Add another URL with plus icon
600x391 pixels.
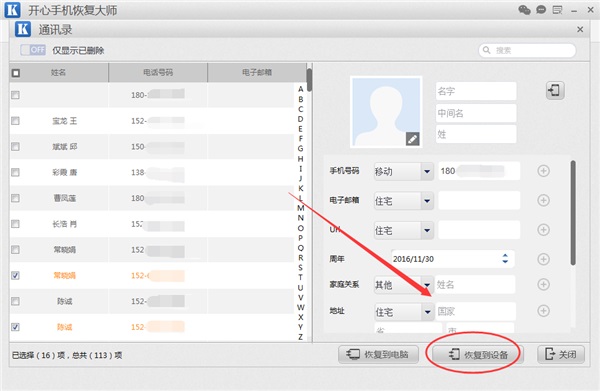[543, 230]
